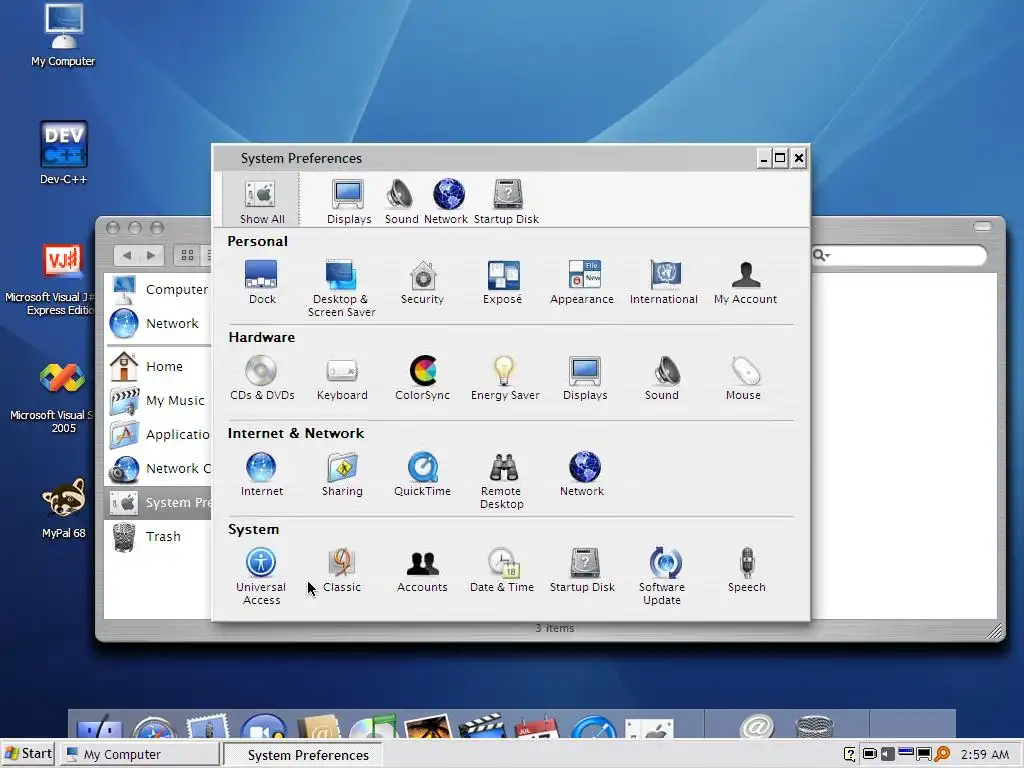Open Desktop & Screen Saver preferences
The height and width of the screenshot is (768, 1024).
click(x=342, y=289)
